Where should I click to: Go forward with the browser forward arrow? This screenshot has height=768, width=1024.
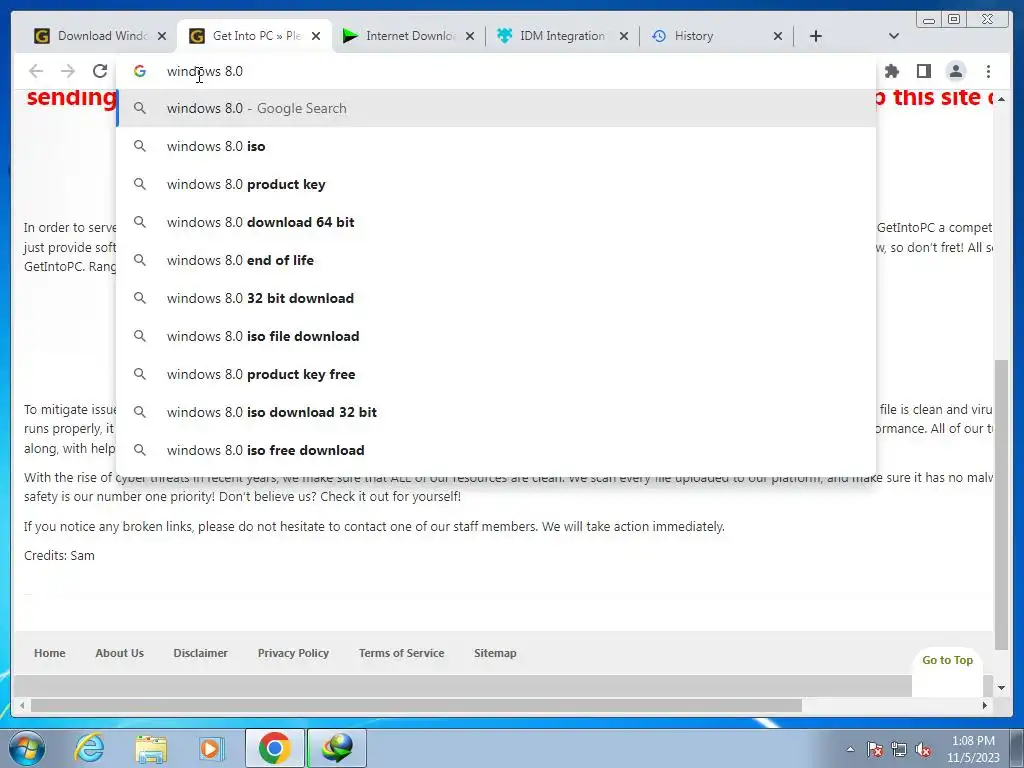pos(68,71)
